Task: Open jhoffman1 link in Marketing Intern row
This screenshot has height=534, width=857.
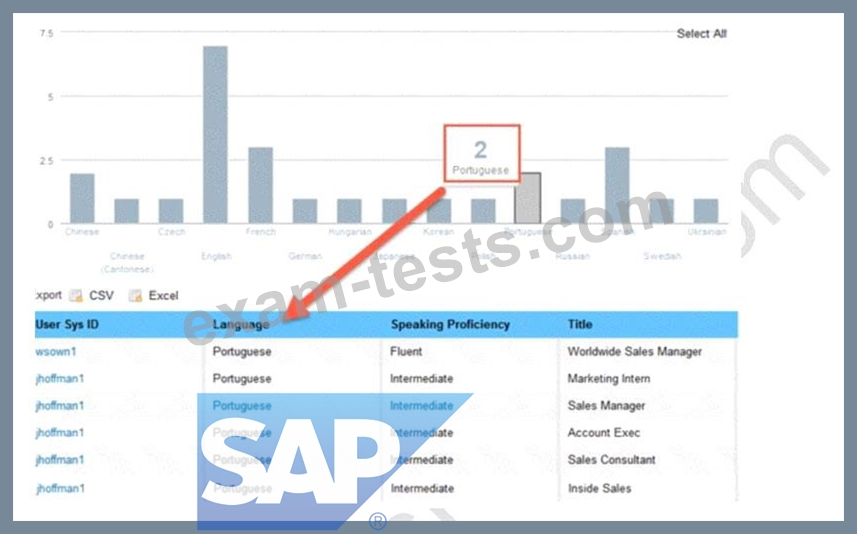Action: click(x=60, y=379)
